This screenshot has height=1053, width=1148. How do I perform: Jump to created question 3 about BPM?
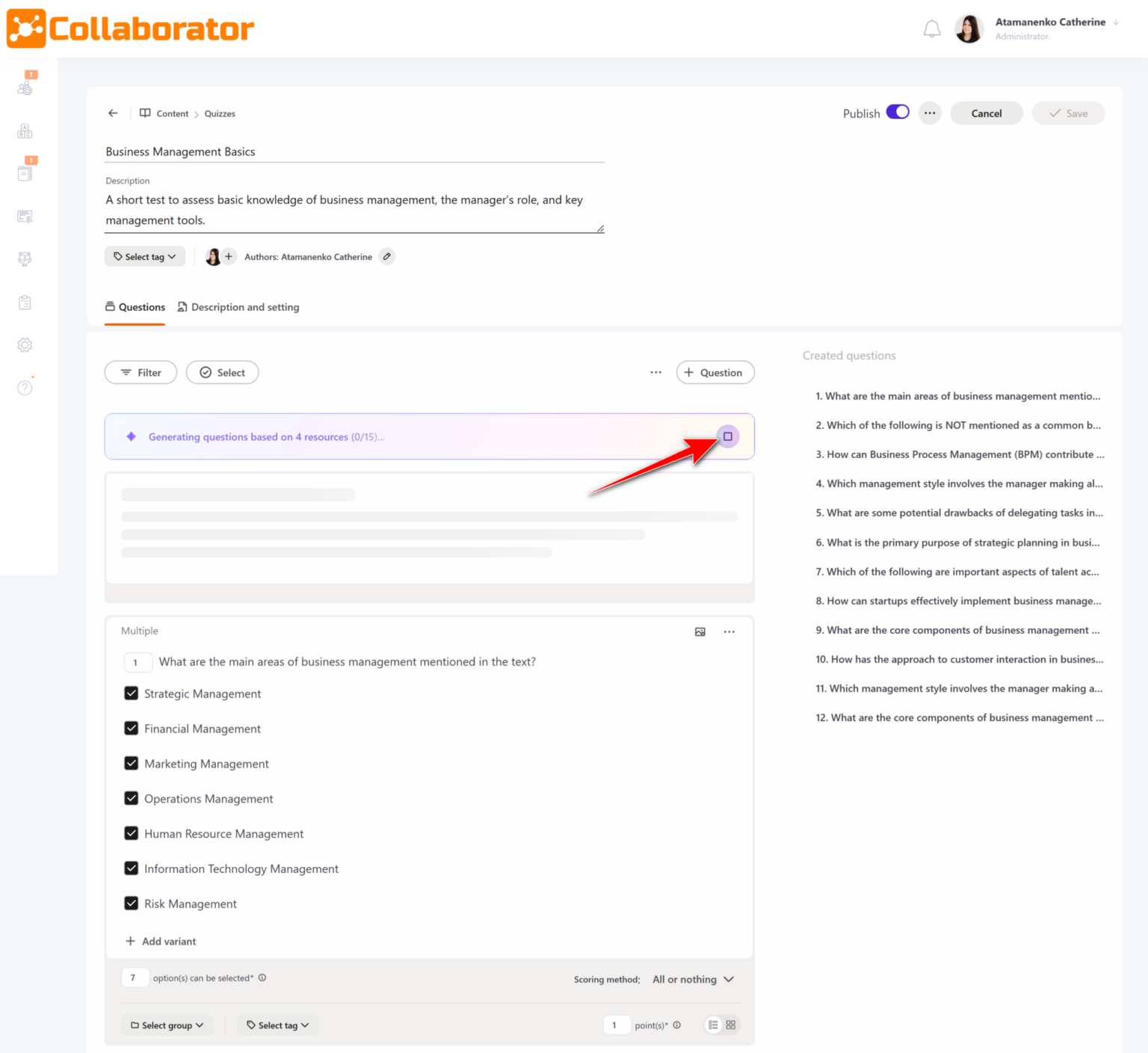point(960,454)
